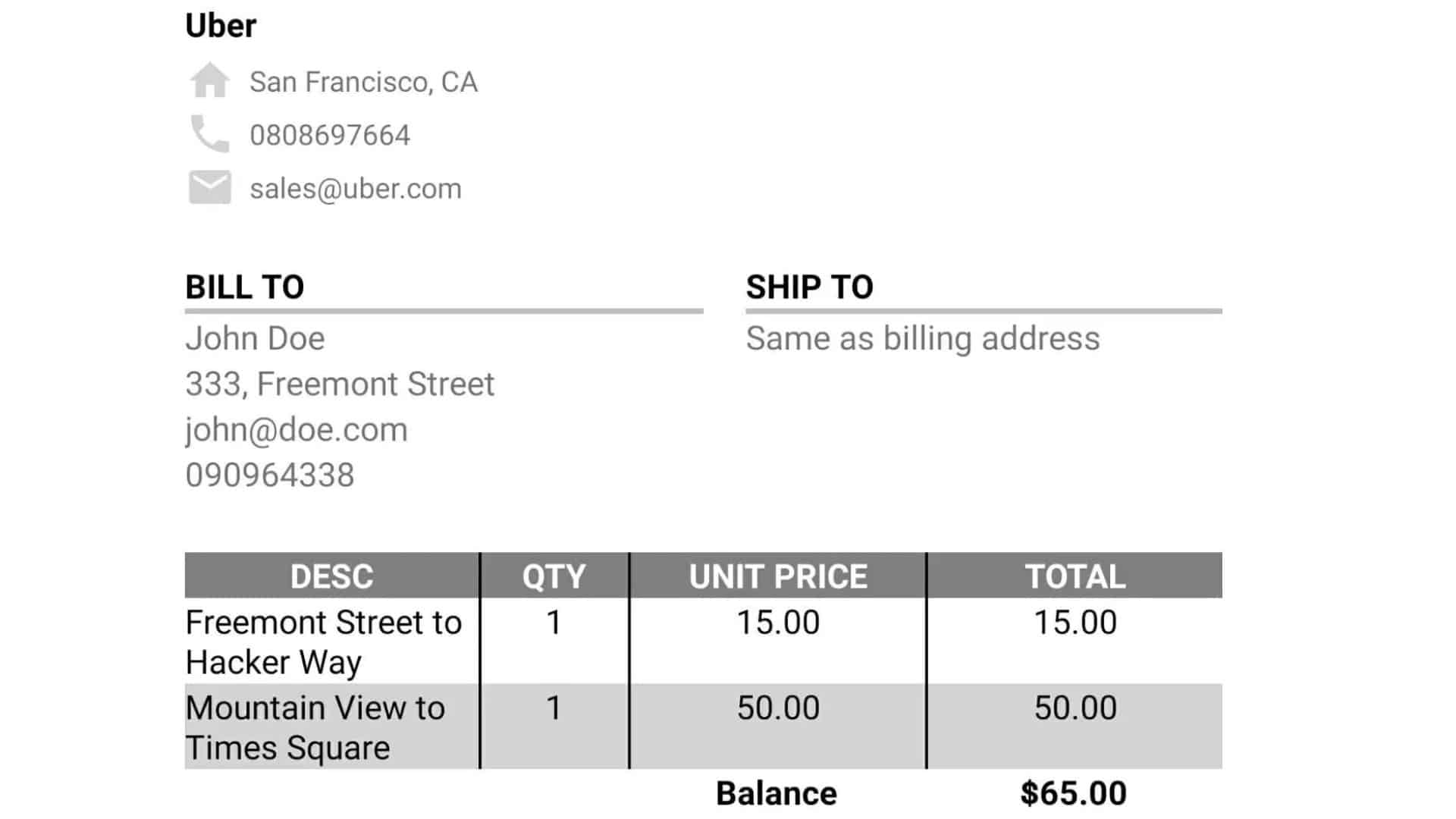
Task: Select the phone number 0808697664
Action: point(330,135)
